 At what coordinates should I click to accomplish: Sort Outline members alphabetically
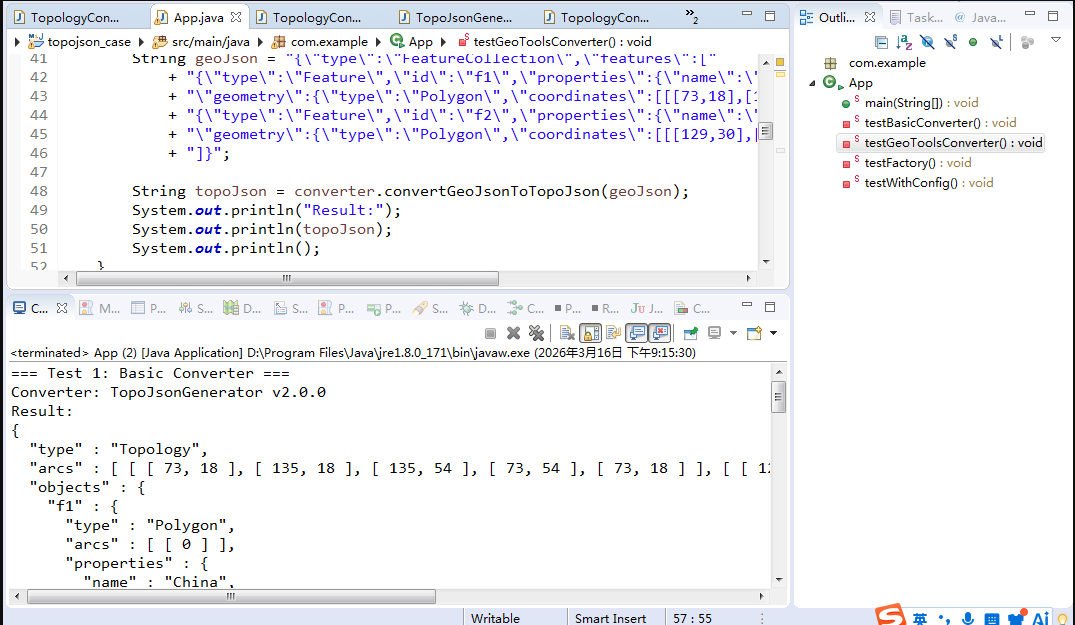(904, 42)
